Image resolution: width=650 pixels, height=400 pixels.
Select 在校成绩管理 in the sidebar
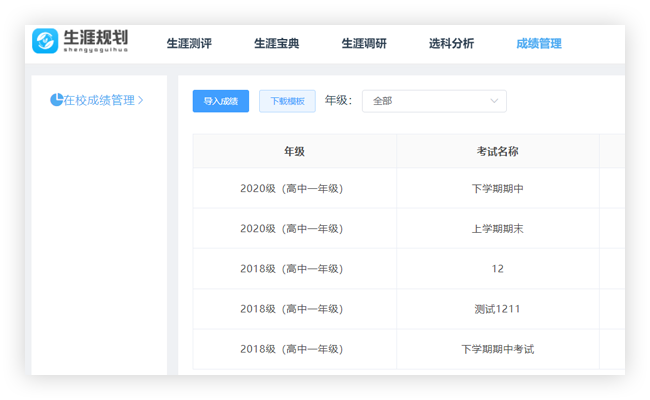coord(98,100)
